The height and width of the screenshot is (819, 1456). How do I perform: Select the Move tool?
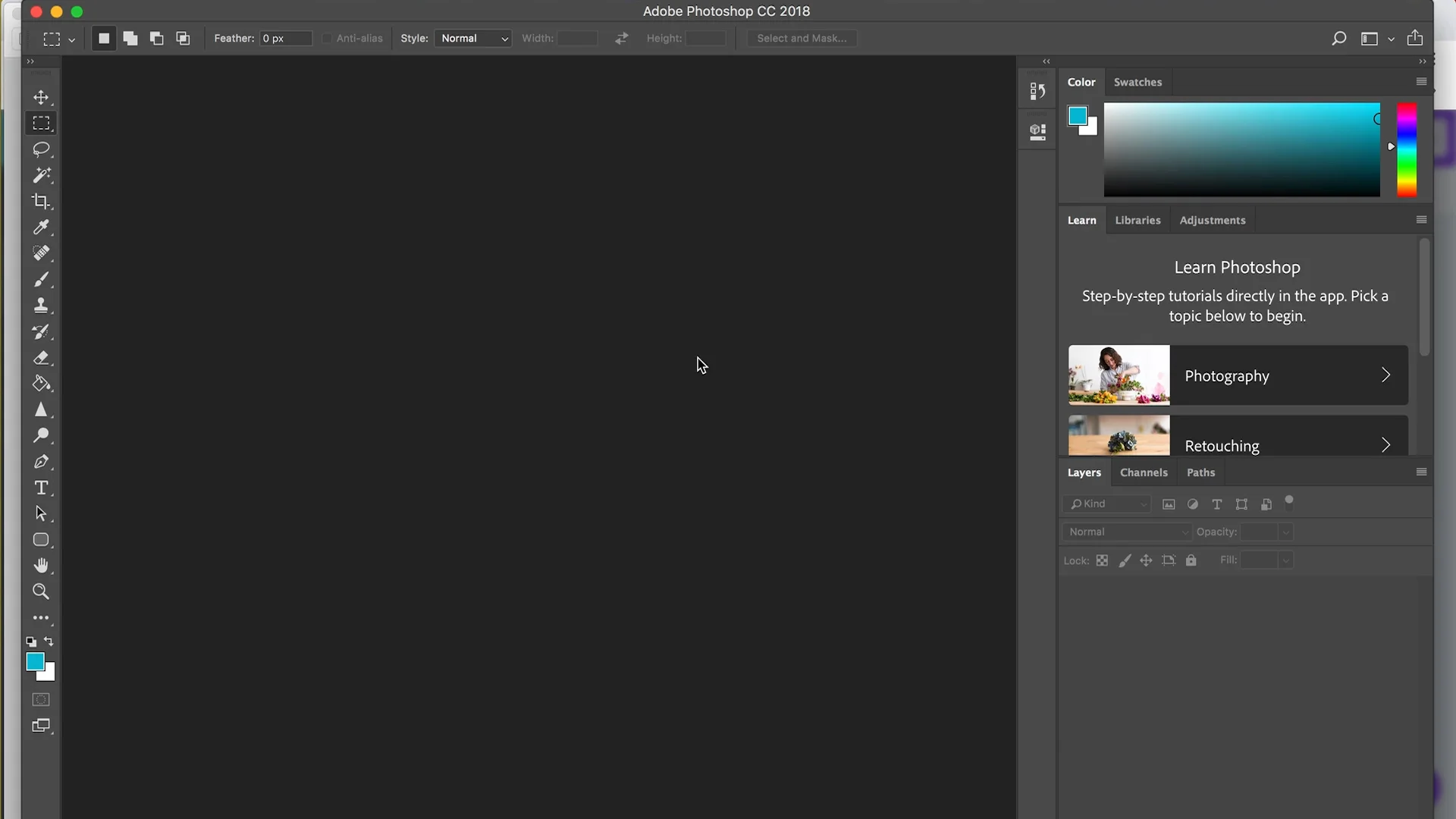coord(40,97)
